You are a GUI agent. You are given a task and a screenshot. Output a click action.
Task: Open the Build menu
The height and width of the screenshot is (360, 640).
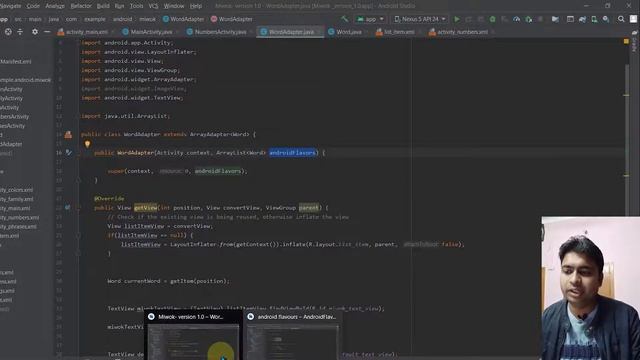(103, 6)
